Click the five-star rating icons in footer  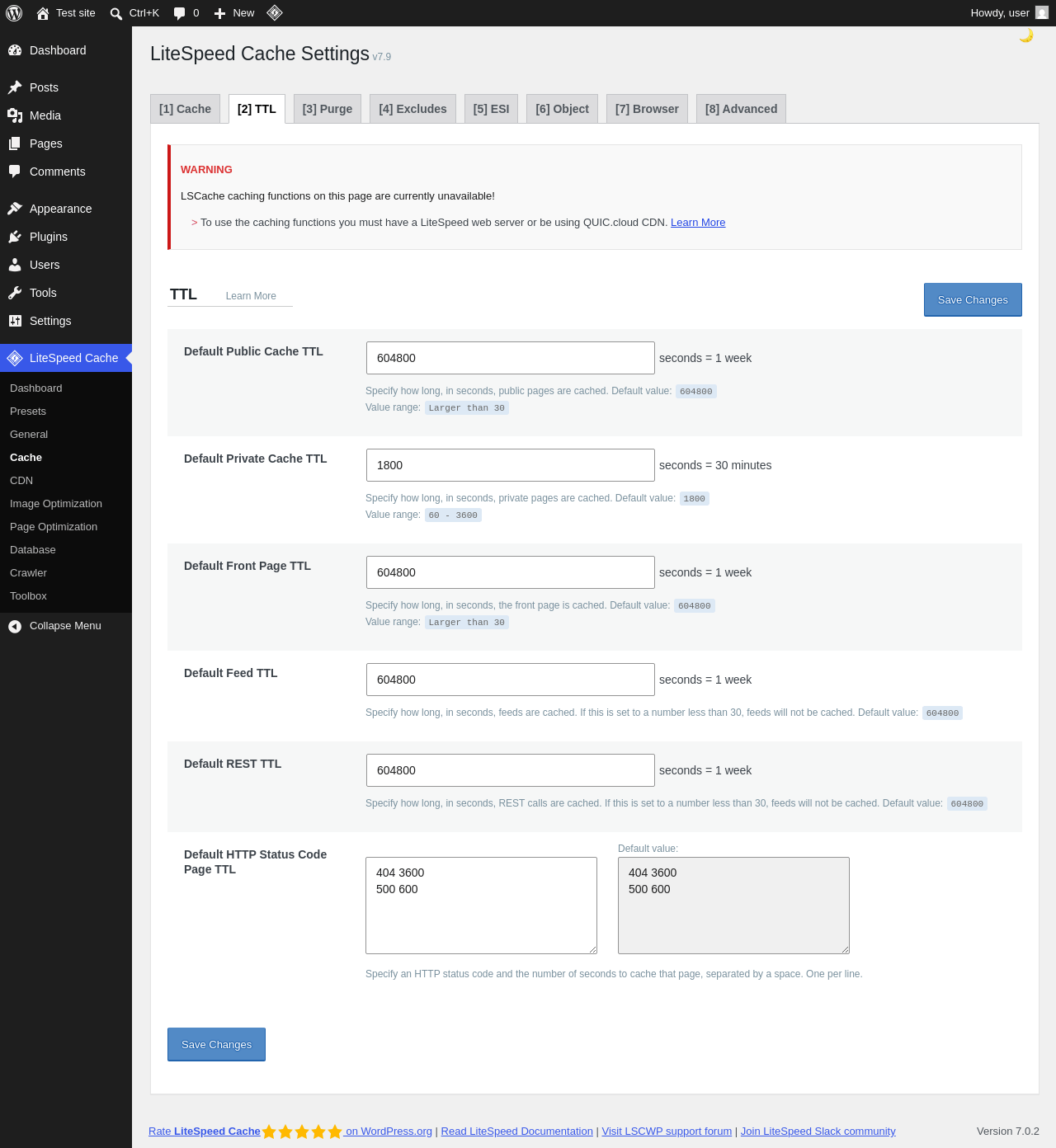pos(302,1132)
